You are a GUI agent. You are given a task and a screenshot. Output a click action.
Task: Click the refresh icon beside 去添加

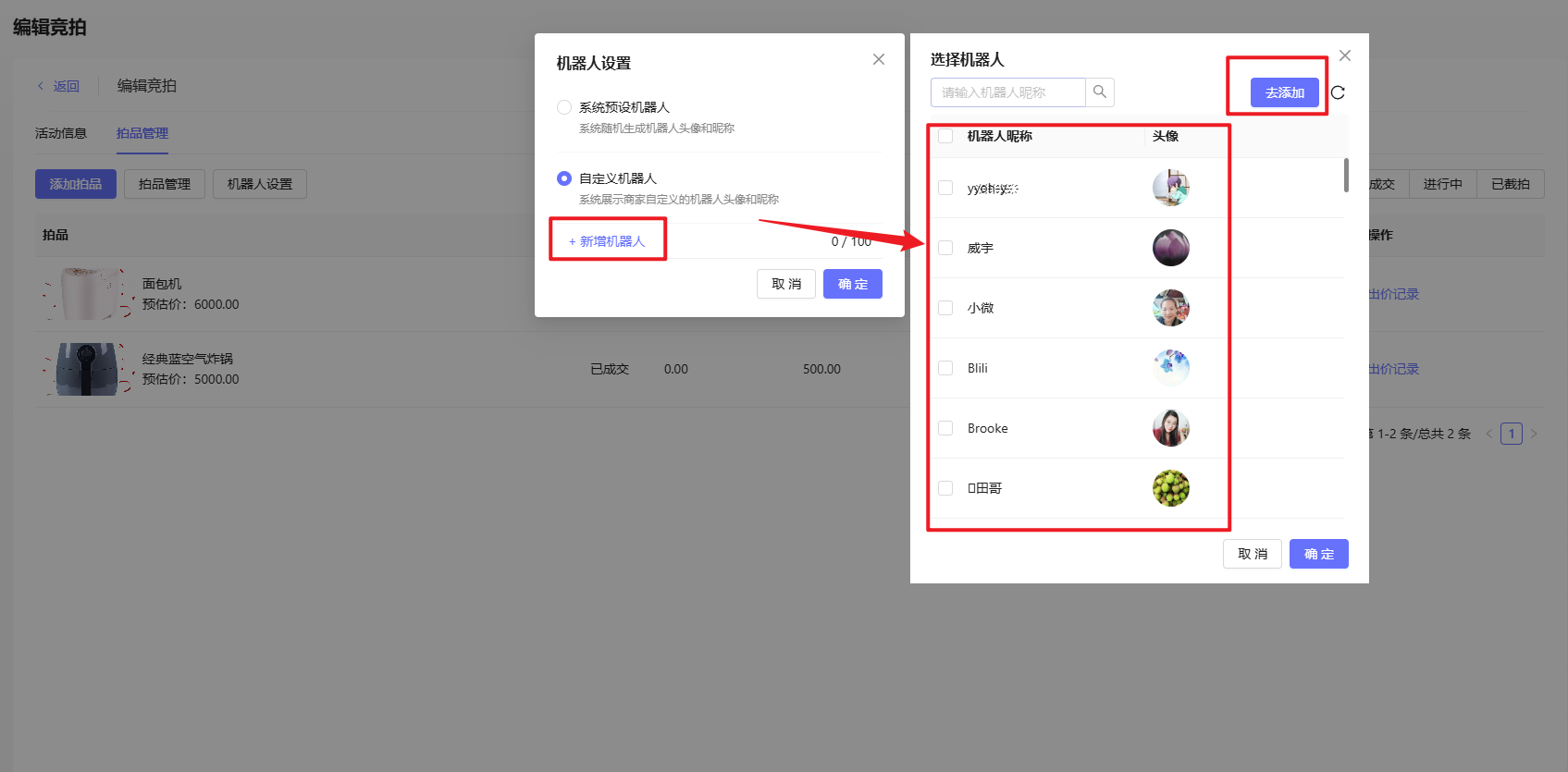(x=1337, y=92)
